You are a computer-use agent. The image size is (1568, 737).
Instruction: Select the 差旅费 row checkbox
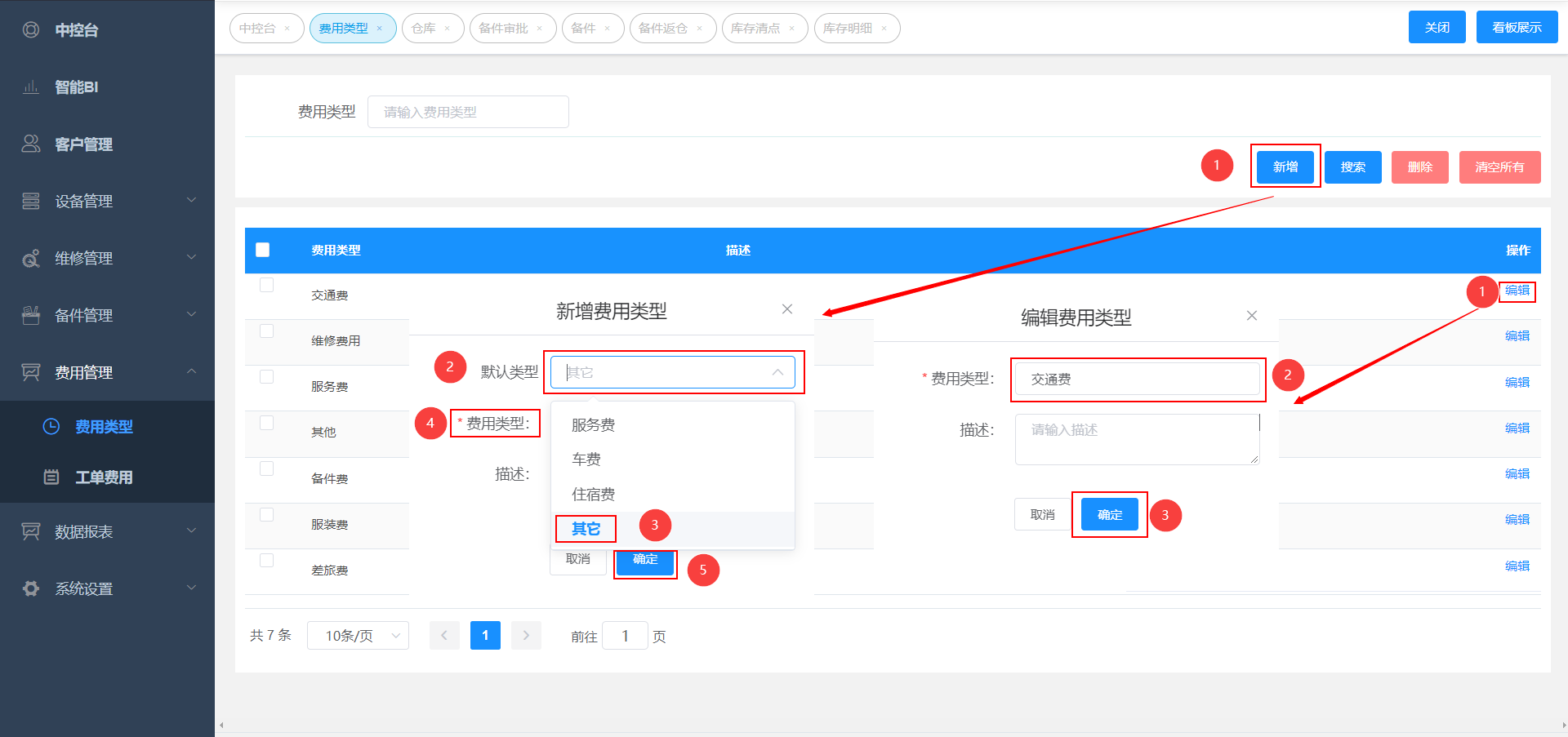(266, 560)
